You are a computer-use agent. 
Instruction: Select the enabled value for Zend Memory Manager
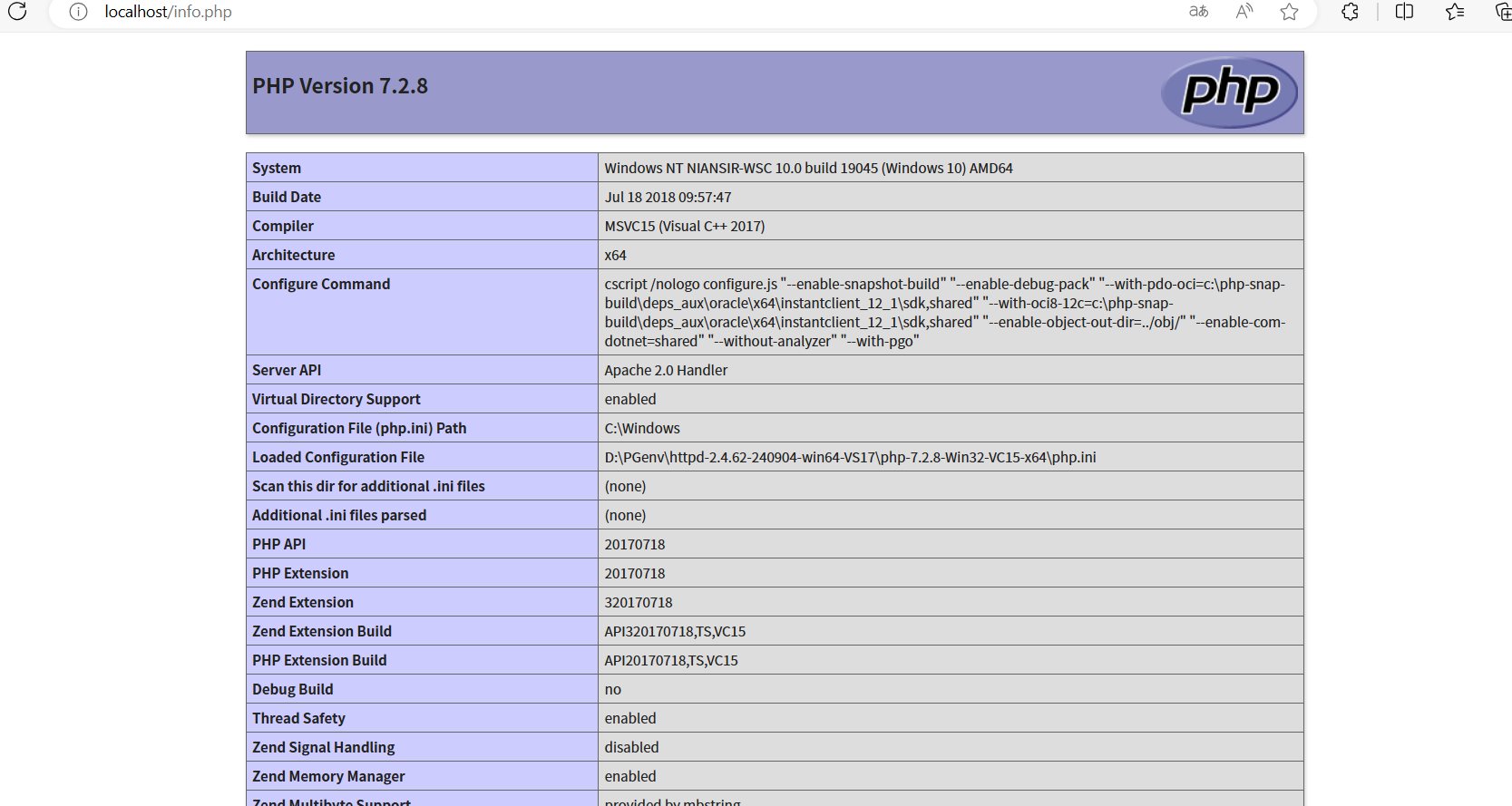(630, 776)
